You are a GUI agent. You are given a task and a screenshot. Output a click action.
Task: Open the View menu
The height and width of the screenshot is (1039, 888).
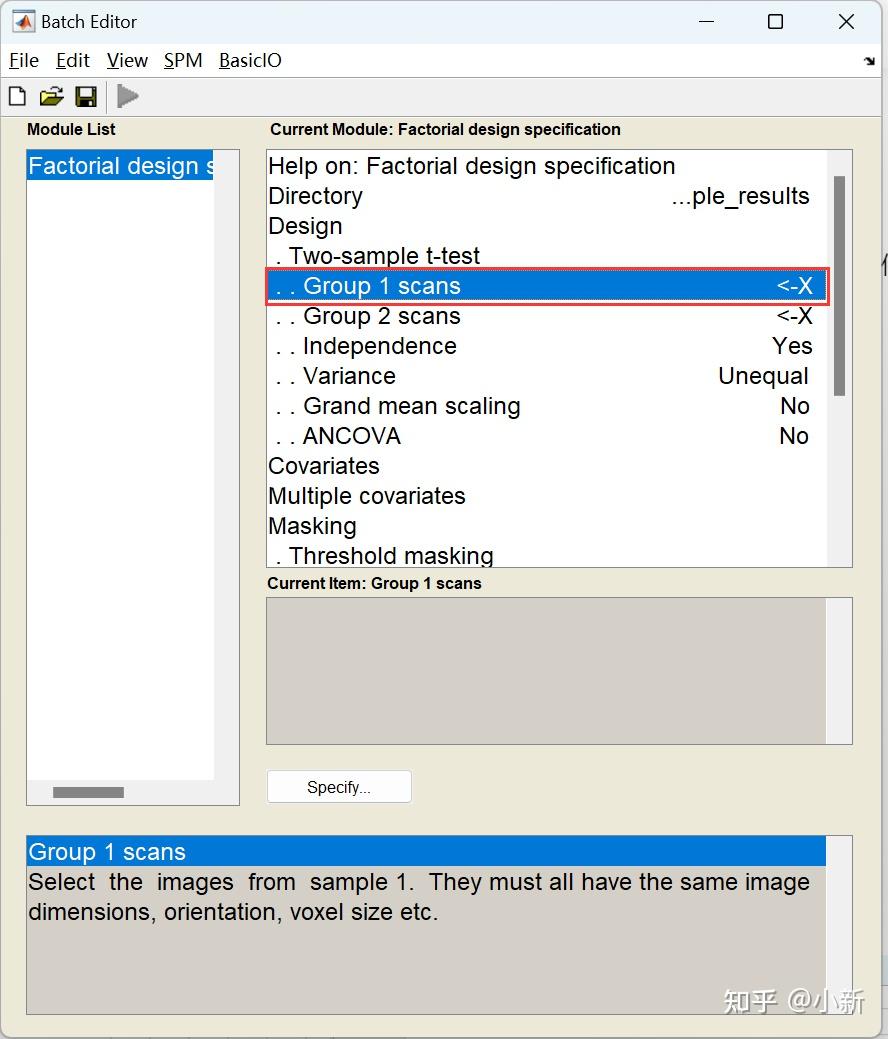(x=127, y=60)
